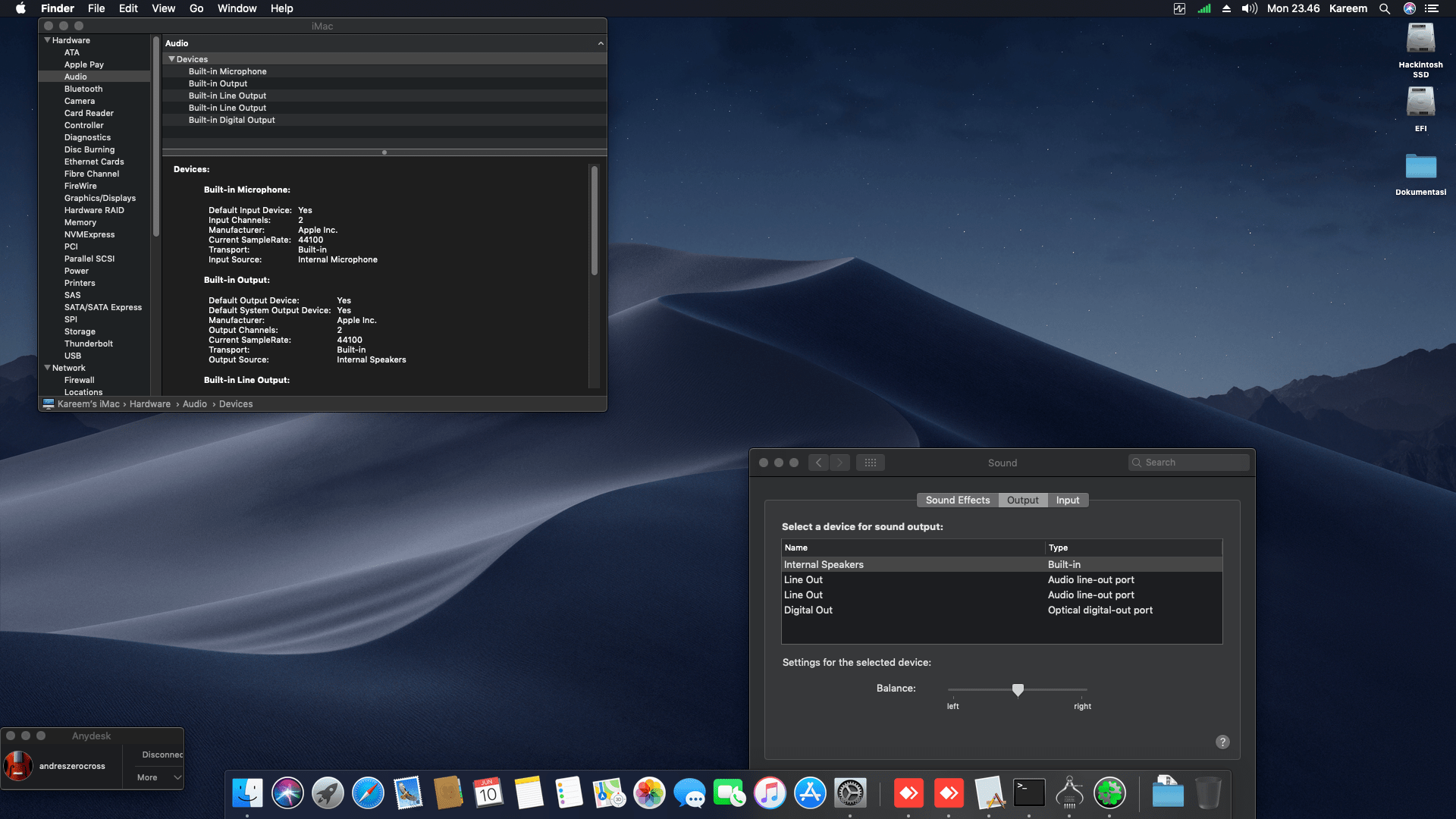Select Bluetooth in the Hardware sidebar
Image resolution: width=1456 pixels, height=819 pixels.
pos(83,89)
